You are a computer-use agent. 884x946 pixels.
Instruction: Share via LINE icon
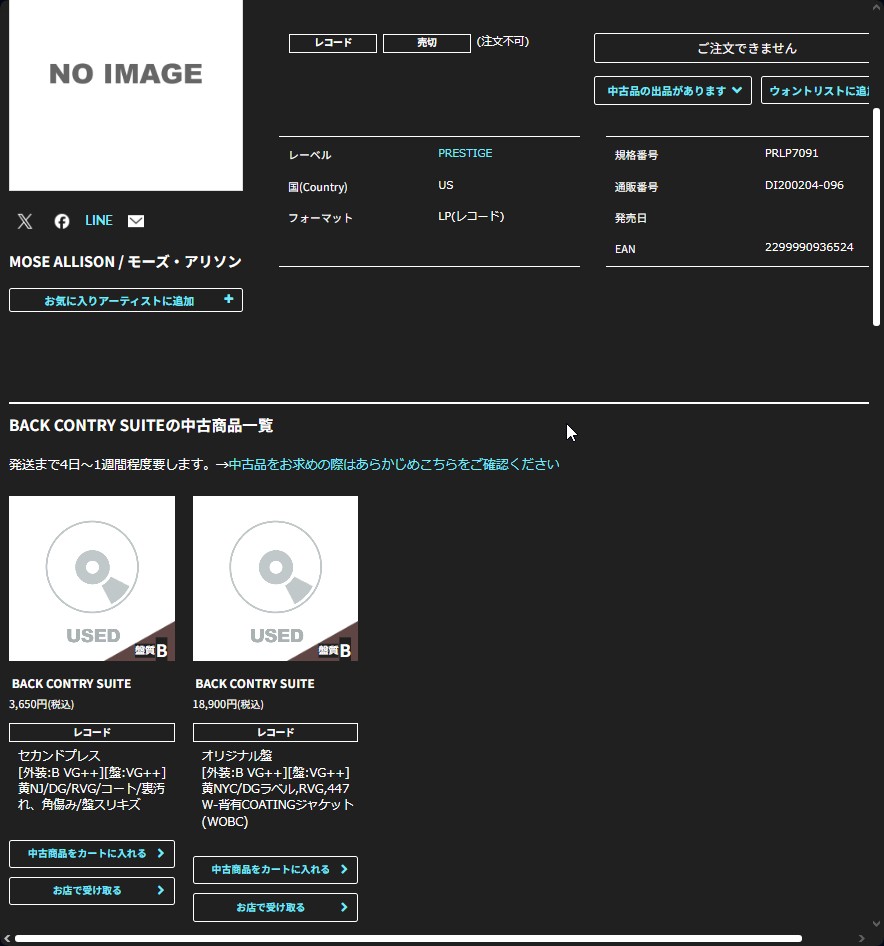pos(99,221)
